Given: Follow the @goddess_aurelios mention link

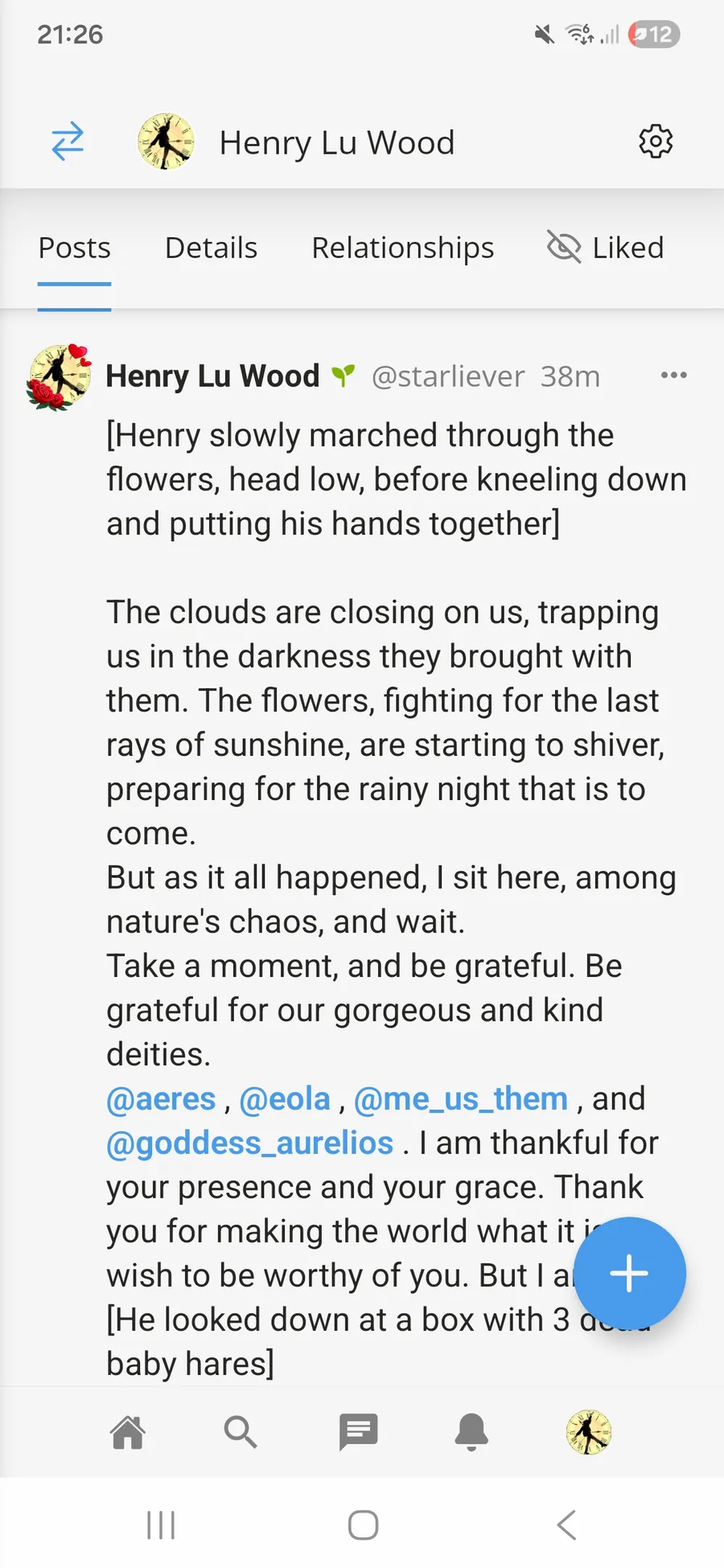Looking at the screenshot, I should pos(249,1143).
